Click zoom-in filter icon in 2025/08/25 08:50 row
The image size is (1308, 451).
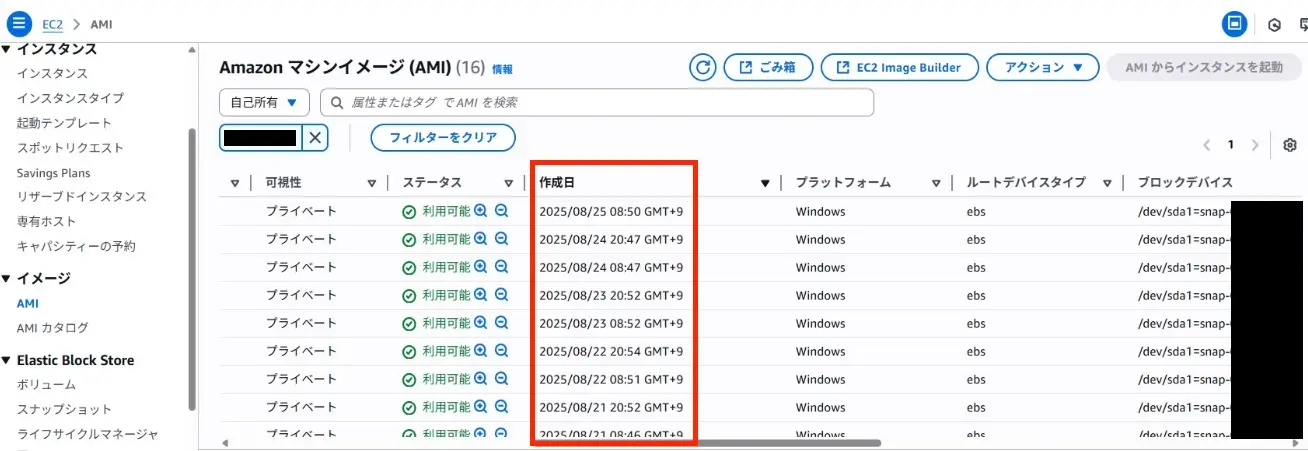(x=481, y=211)
